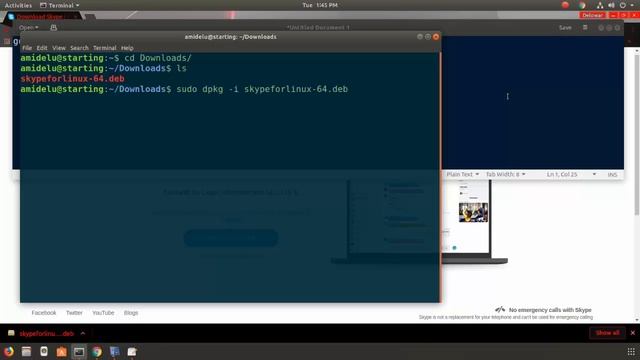Change the Tab Width dropdown in text editor
Image resolution: width=640 pixels, height=360 pixels.
505,174
